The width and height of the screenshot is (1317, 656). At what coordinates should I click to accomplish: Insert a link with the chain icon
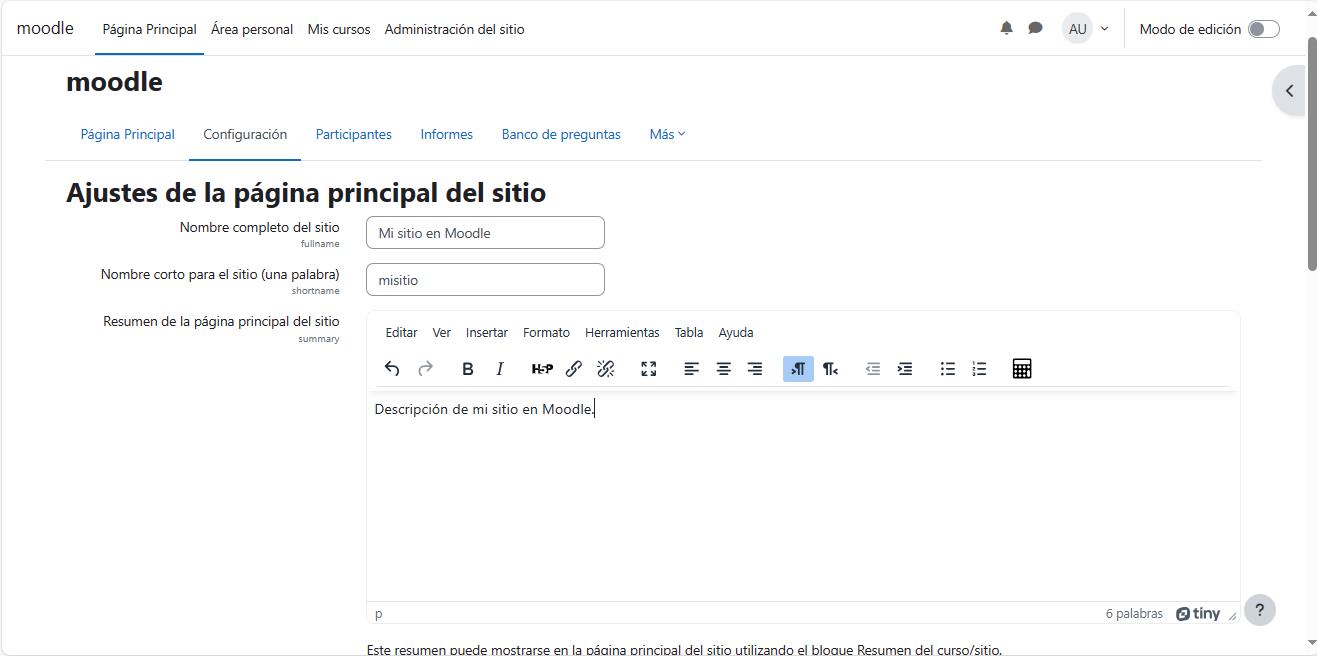[x=574, y=369]
